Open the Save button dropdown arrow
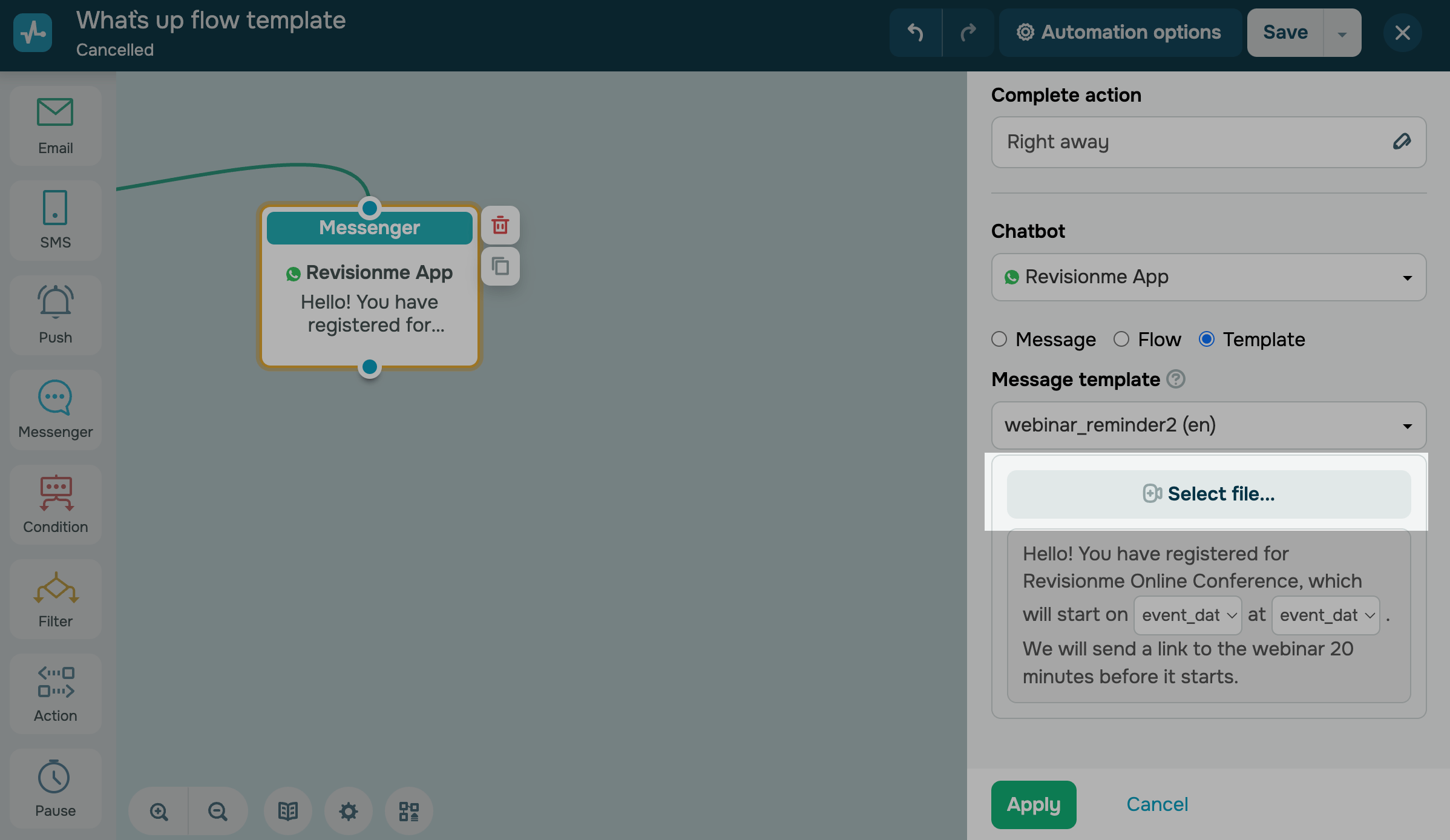 pyautogui.click(x=1342, y=33)
